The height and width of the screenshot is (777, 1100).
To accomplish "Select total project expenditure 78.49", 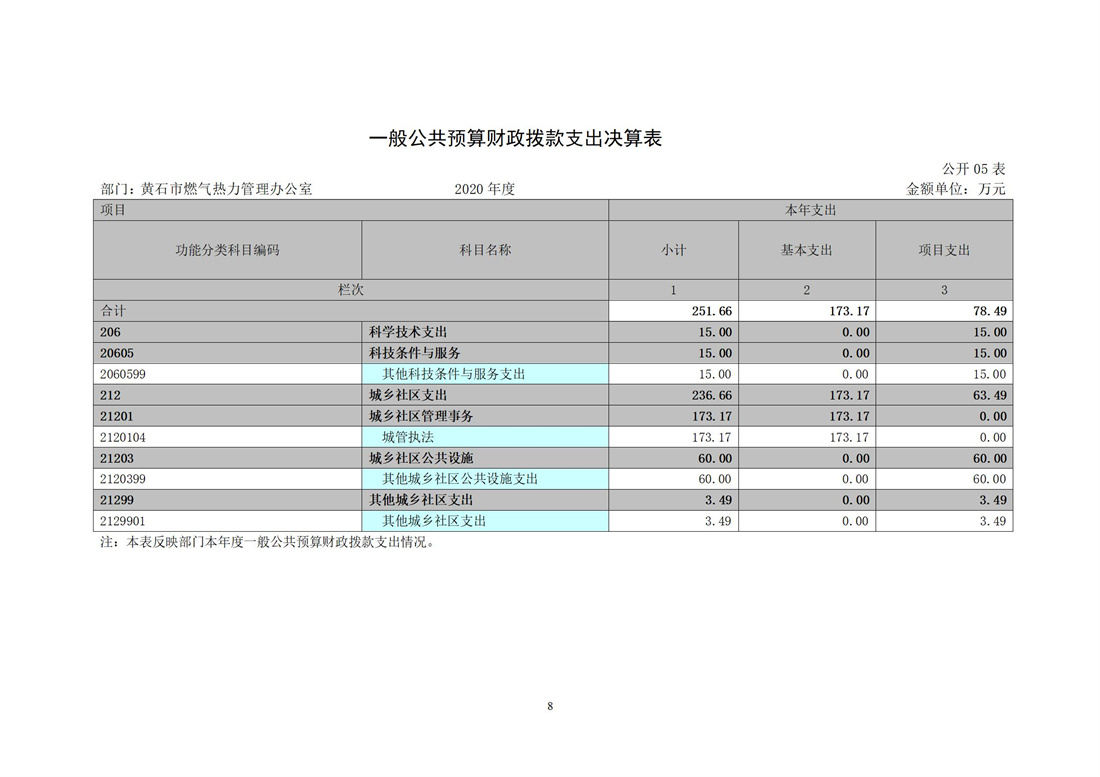I will [989, 311].
